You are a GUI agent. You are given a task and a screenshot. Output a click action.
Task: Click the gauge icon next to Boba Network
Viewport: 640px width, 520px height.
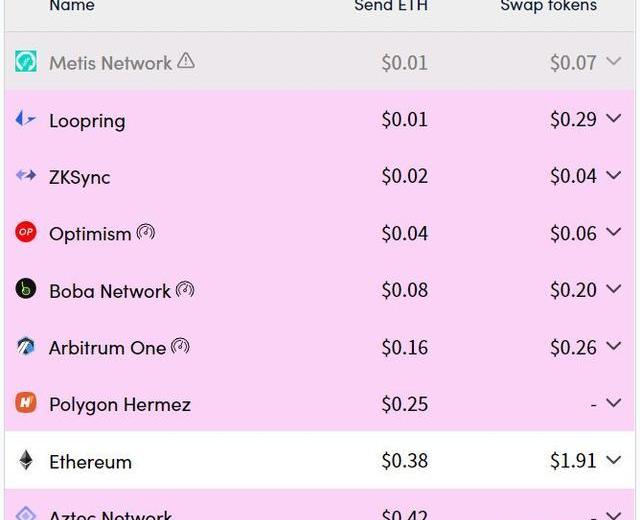pos(185,290)
